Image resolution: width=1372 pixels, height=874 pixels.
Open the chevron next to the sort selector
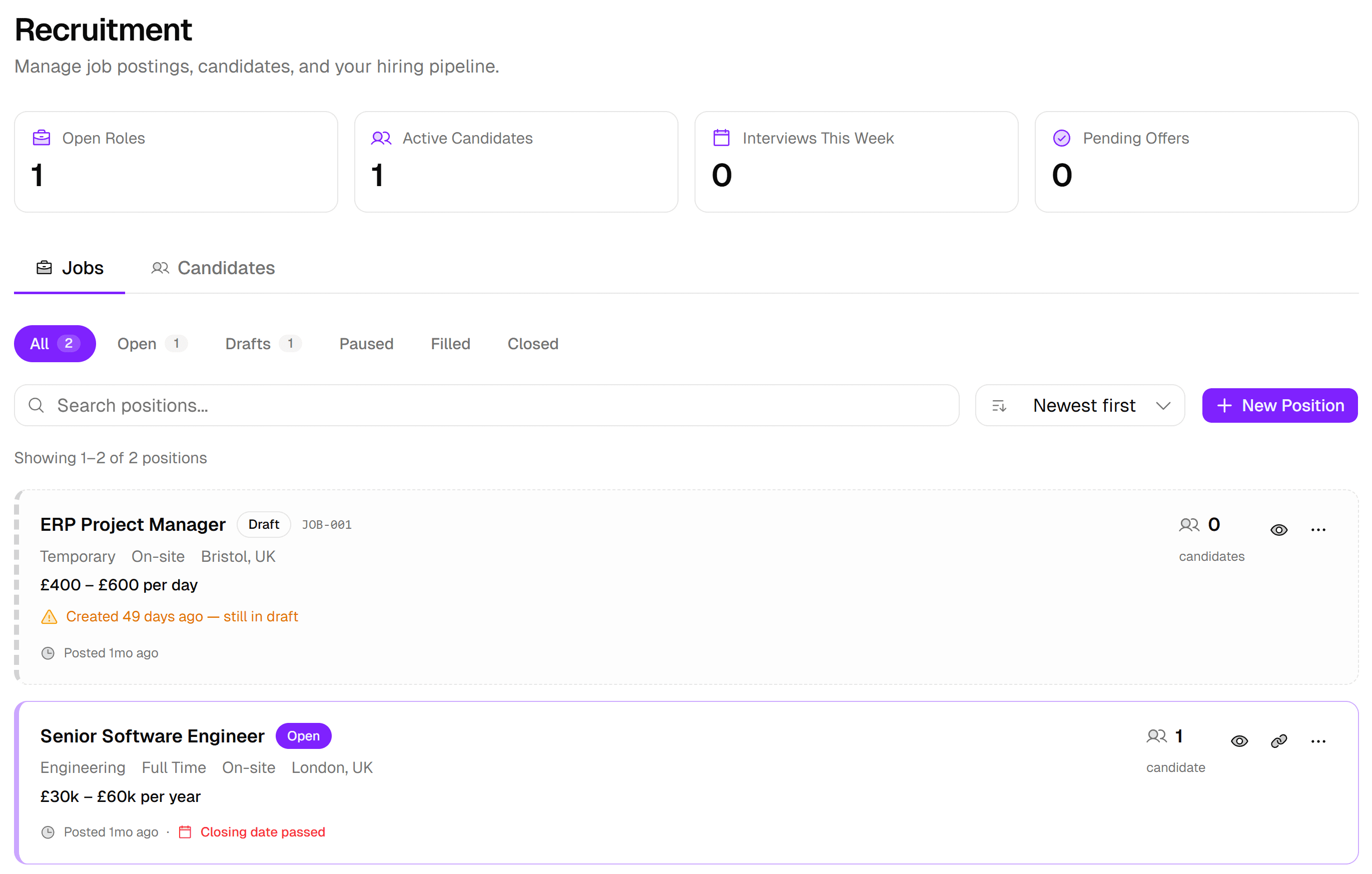pyautogui.click(x=1163, y=405)
